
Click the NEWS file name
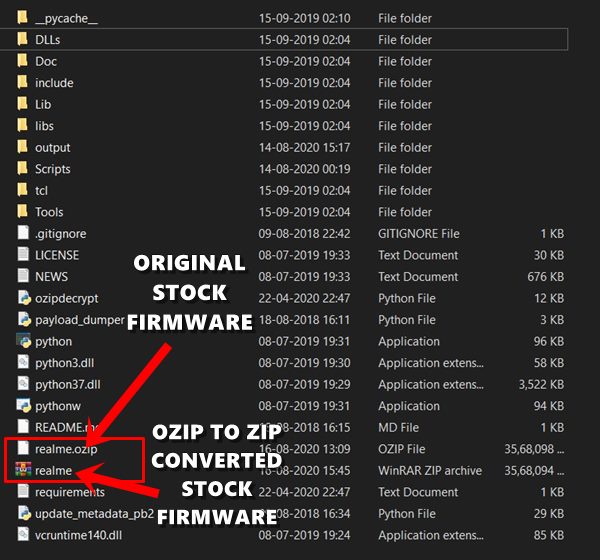[x=51, y=277]
